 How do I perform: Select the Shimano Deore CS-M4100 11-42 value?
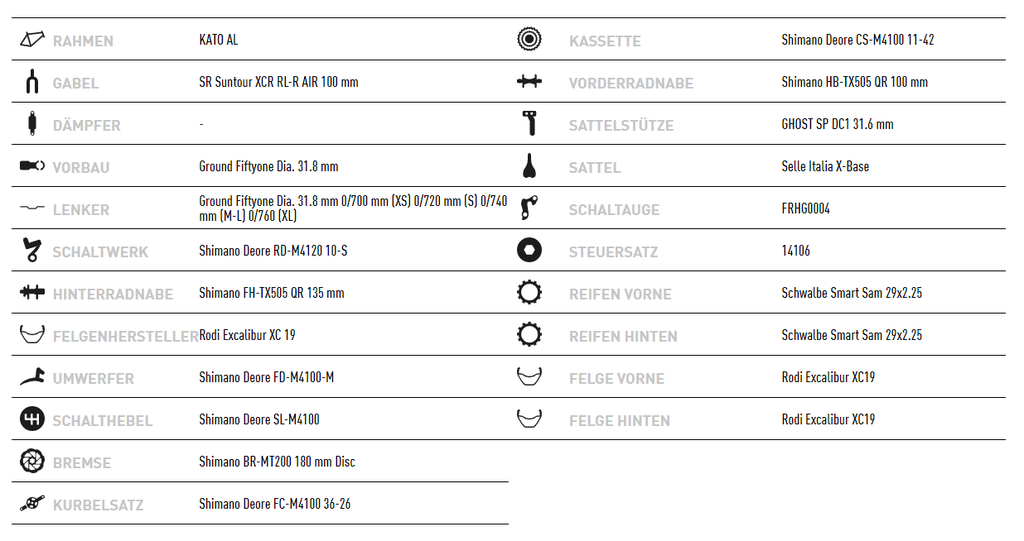point(857,40)
